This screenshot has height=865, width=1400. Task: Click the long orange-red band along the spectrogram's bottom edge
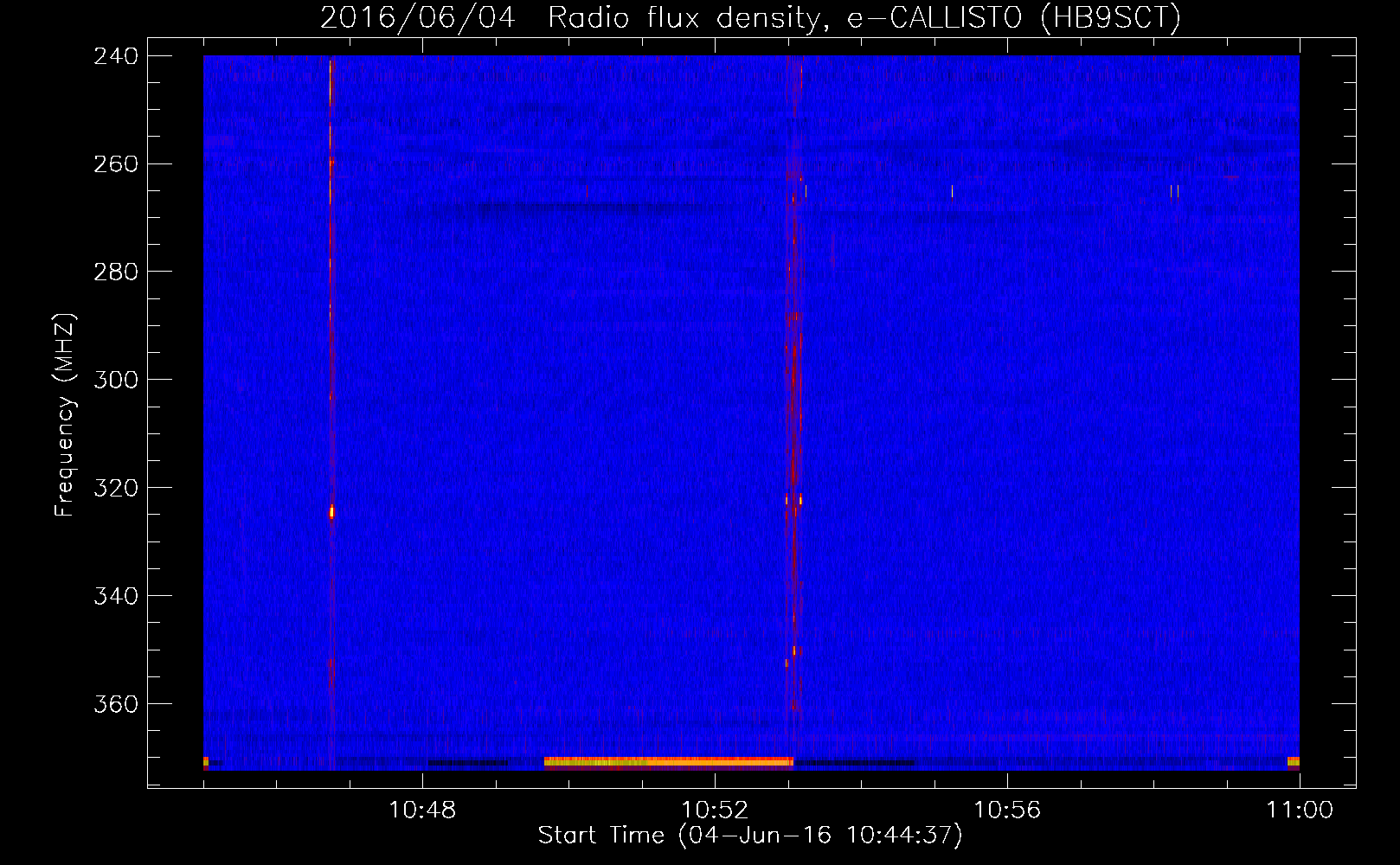(669, 762)
